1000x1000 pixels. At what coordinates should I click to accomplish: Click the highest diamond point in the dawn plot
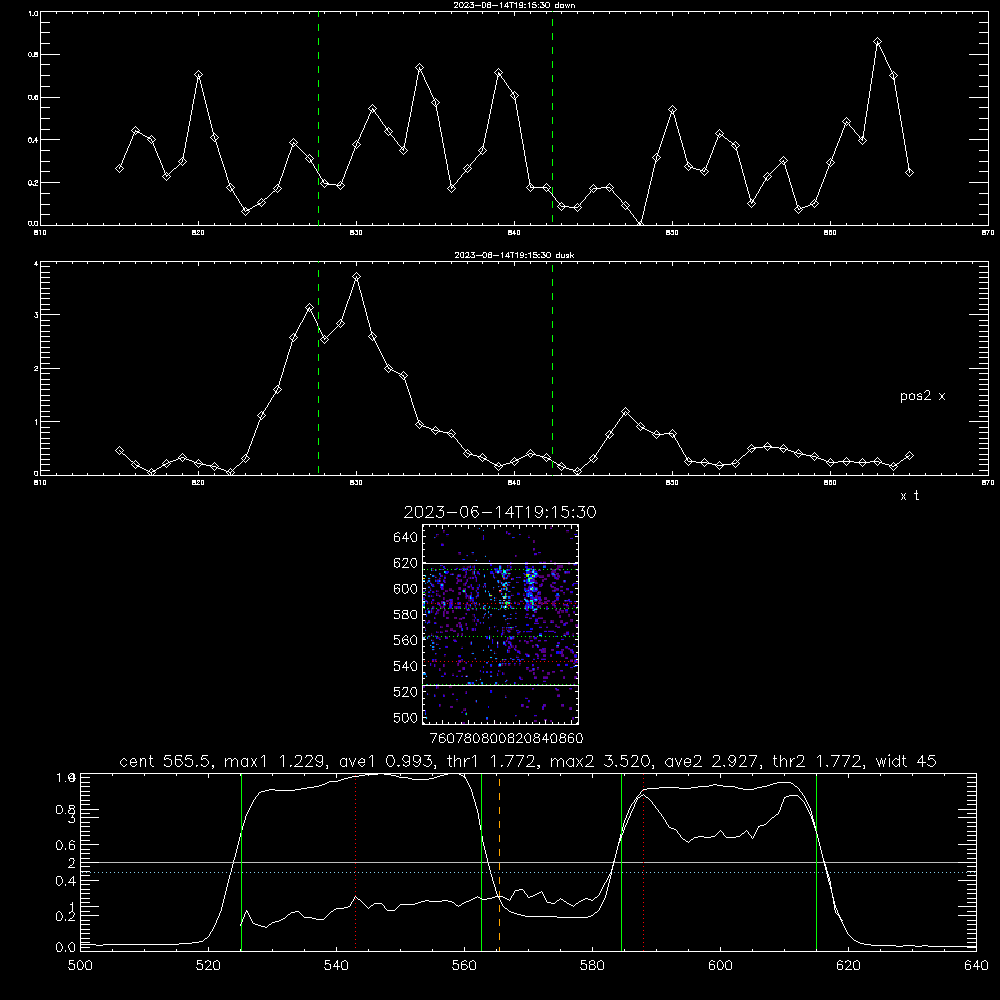click(x=878, y=42)
